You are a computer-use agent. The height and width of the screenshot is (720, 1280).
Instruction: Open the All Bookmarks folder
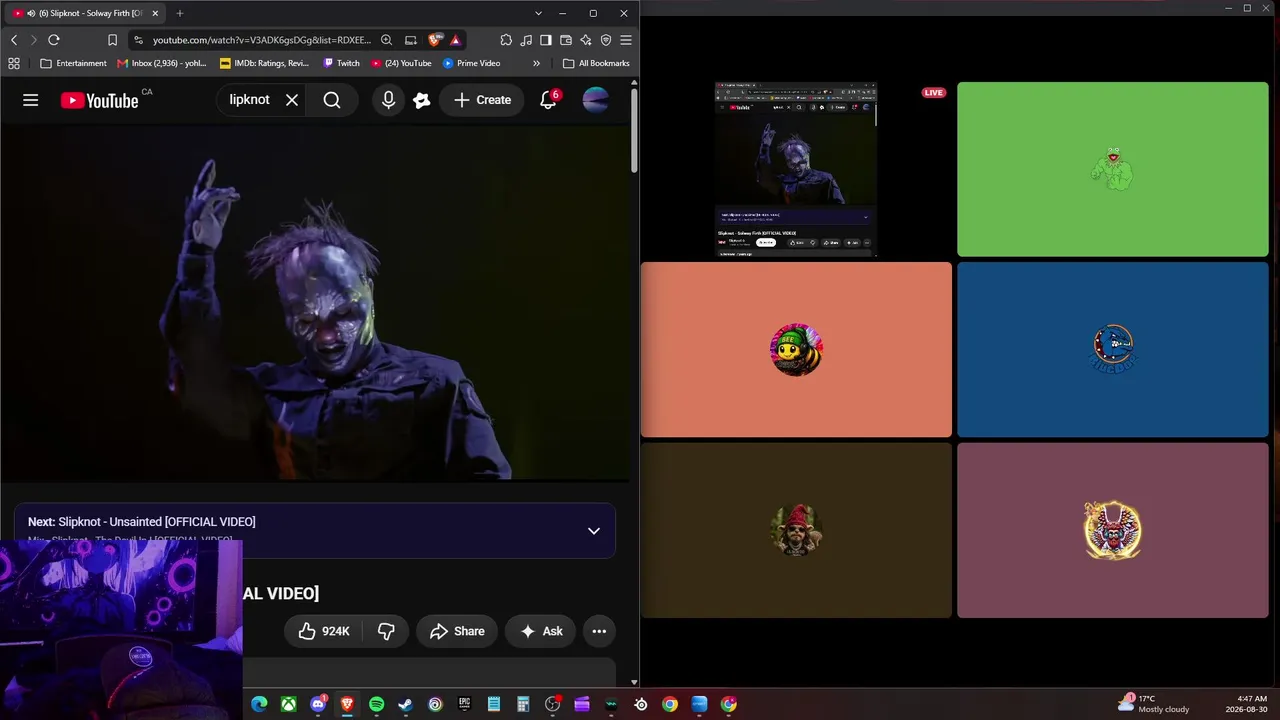(596, 63)
